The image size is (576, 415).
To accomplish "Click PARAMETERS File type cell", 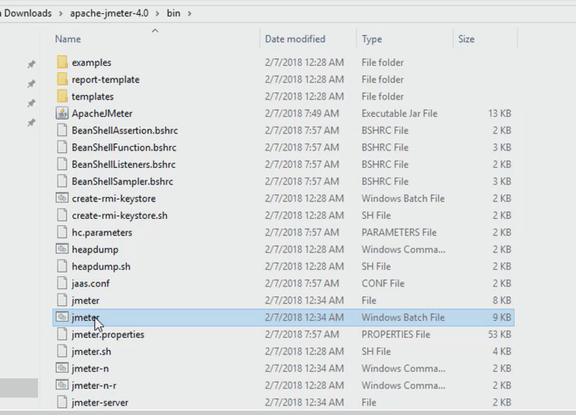I will pyautogui.click(x=399, y=232).
